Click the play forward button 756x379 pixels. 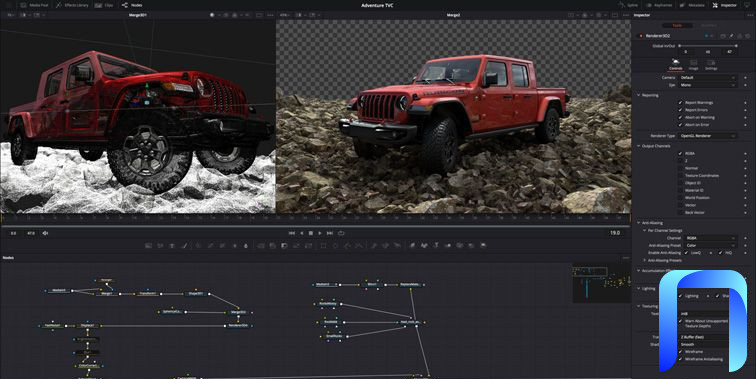coord(320,233)
